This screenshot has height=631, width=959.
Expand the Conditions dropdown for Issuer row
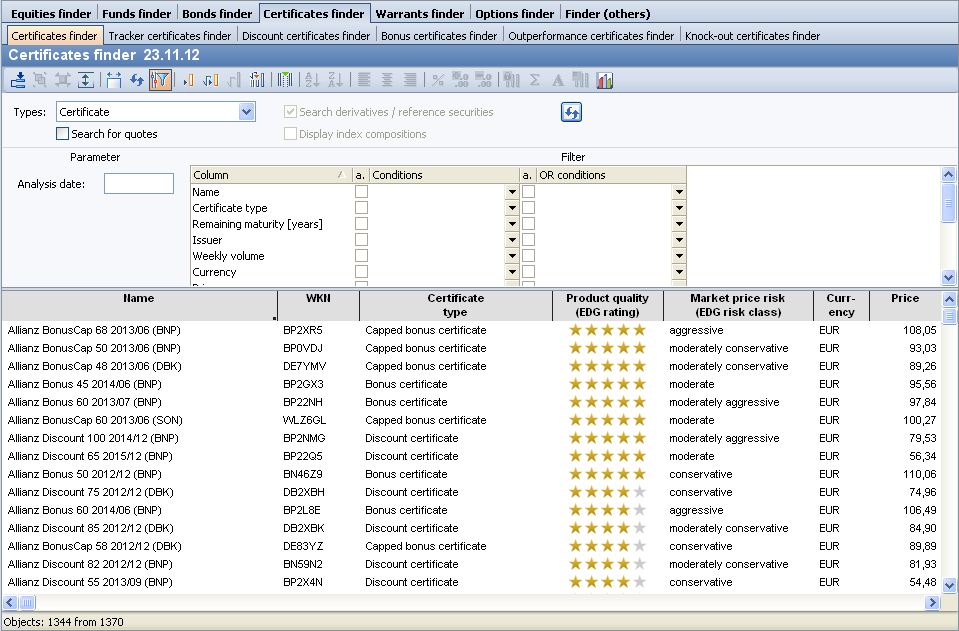[512, 240]
